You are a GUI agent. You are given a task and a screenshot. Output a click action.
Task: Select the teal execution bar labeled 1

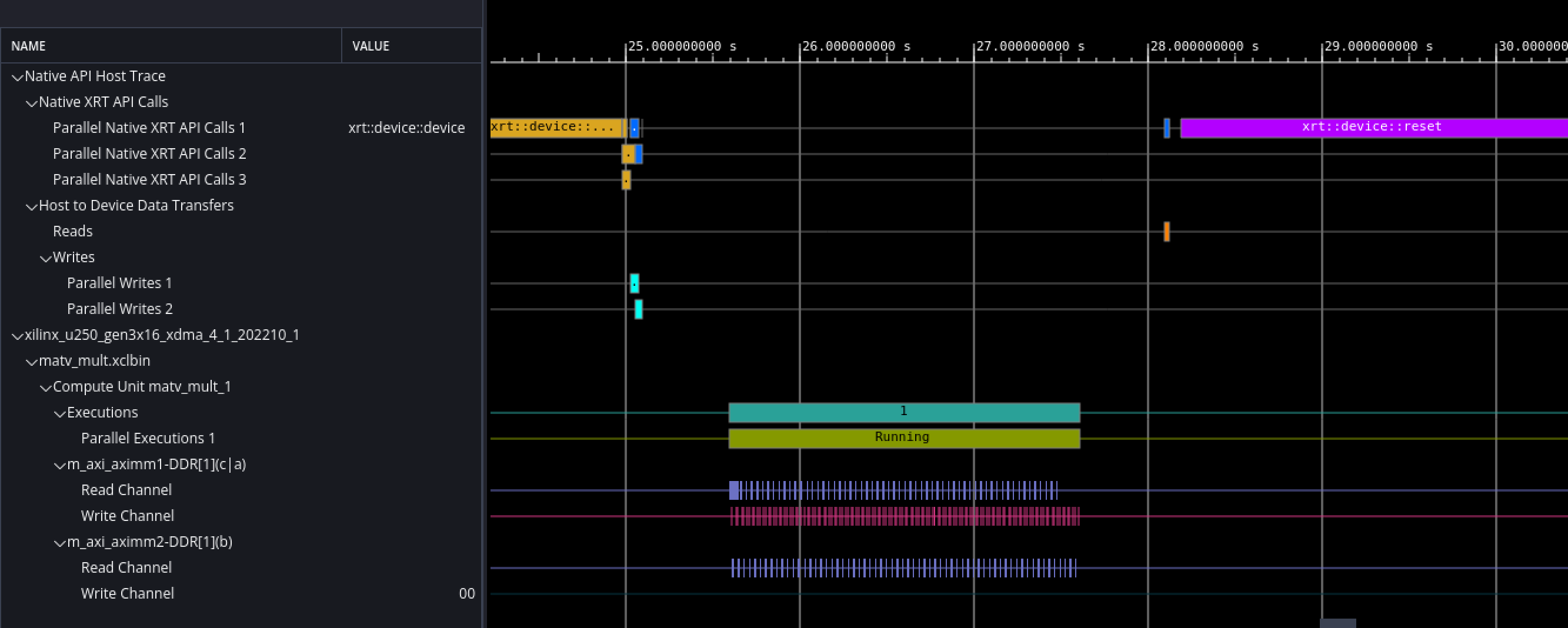point(904,413)
